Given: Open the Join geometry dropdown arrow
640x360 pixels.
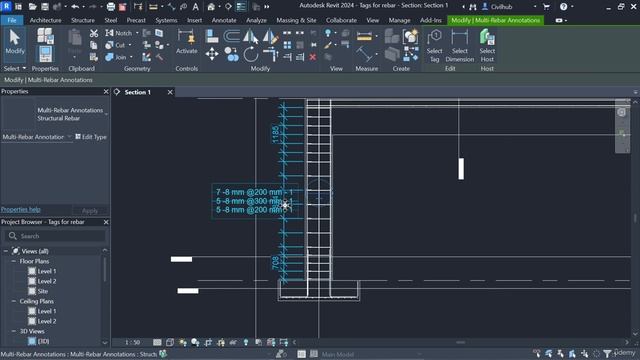Looking at the screenshot, I should tap(131, 57).
